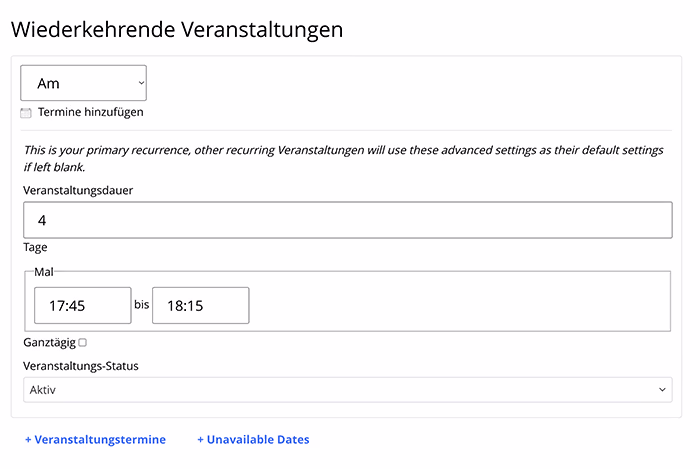Click the 'bis' text between time fields
The height and width of the screenshot is (469, 700).
pyautogui.click(x=142, y=304)
